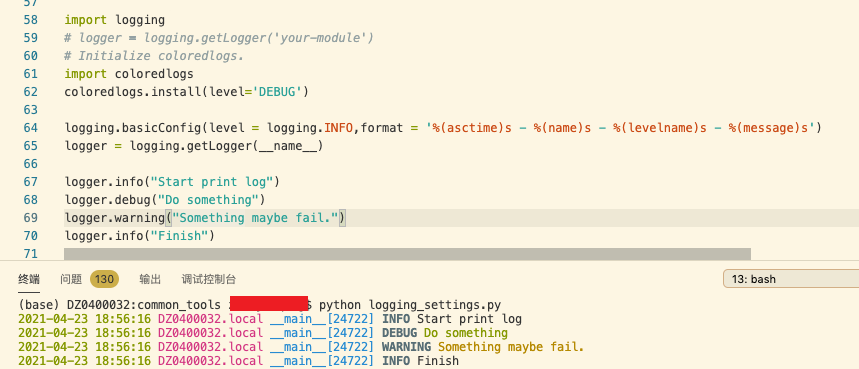Click line number 70 in gutter
The width and height of the screenshot is (859, 369).
coord(31,236)
